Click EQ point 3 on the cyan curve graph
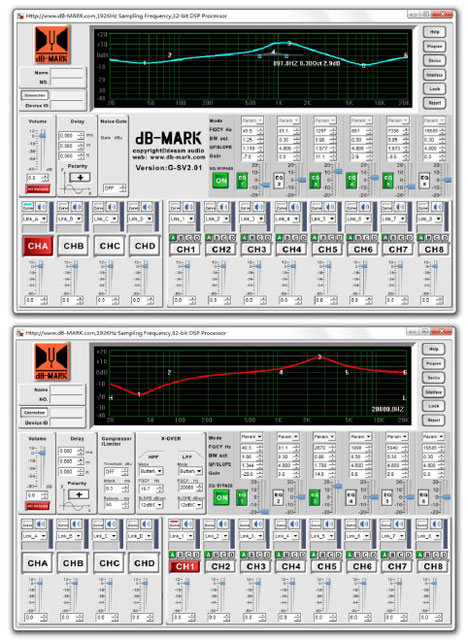This screenshot has height=642, width=468. pos(289,43)
